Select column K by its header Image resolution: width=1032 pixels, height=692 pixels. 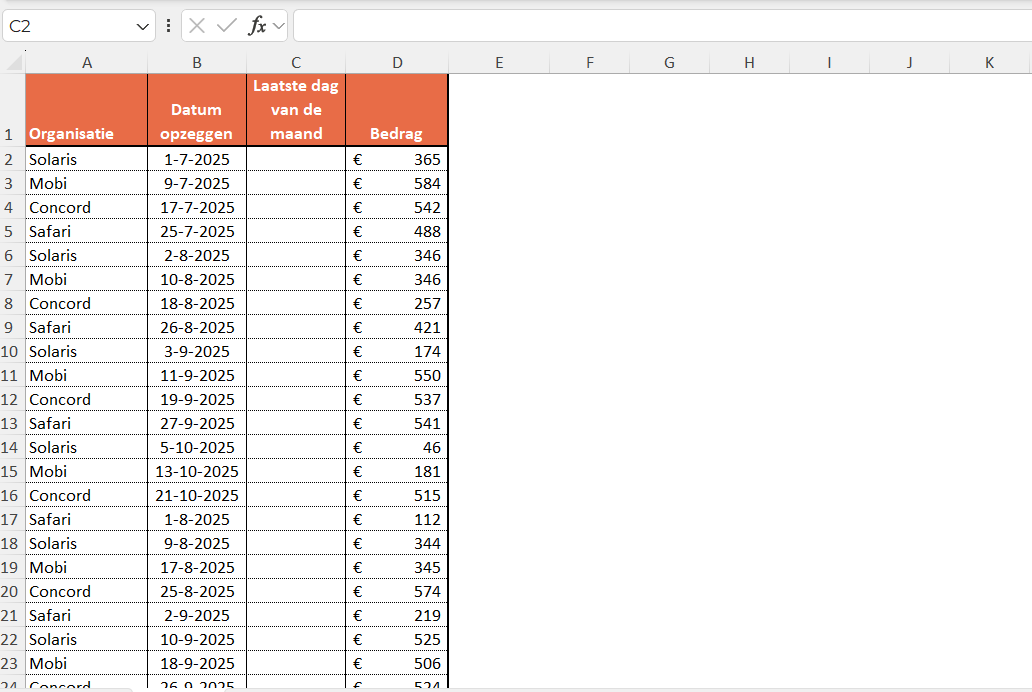coord(990,62)
